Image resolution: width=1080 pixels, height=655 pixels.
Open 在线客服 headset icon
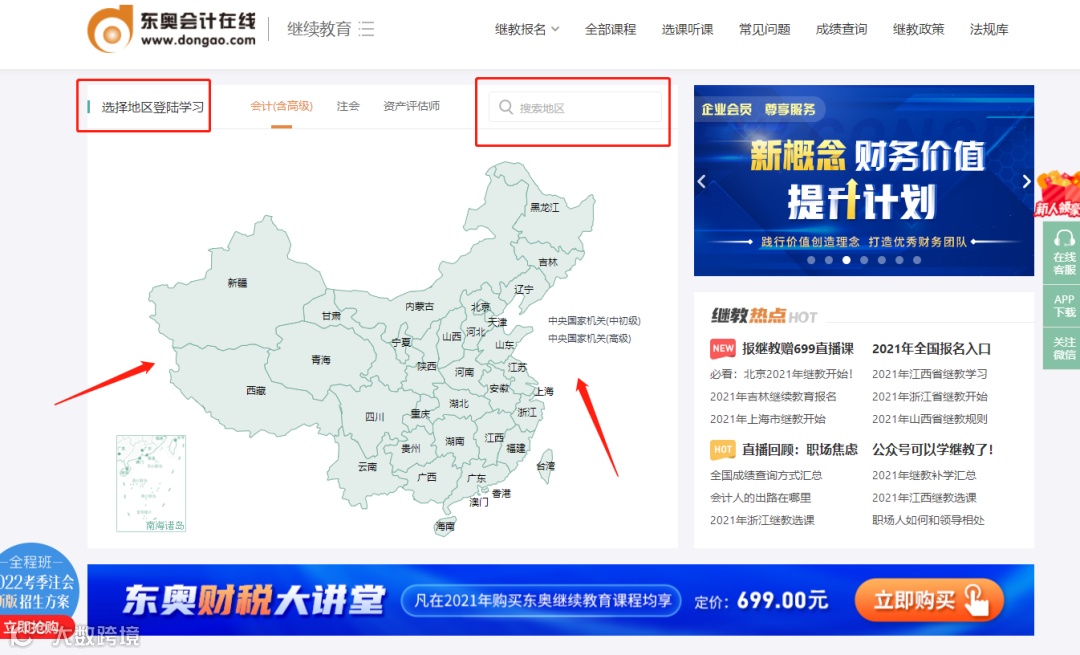1064,238
